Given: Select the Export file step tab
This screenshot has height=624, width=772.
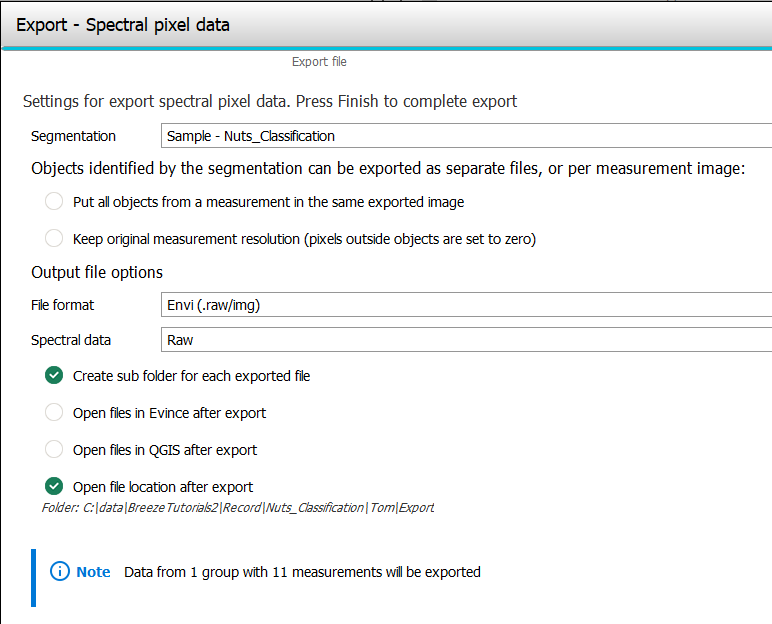Looking at the screenshot, I should [319, 62].
